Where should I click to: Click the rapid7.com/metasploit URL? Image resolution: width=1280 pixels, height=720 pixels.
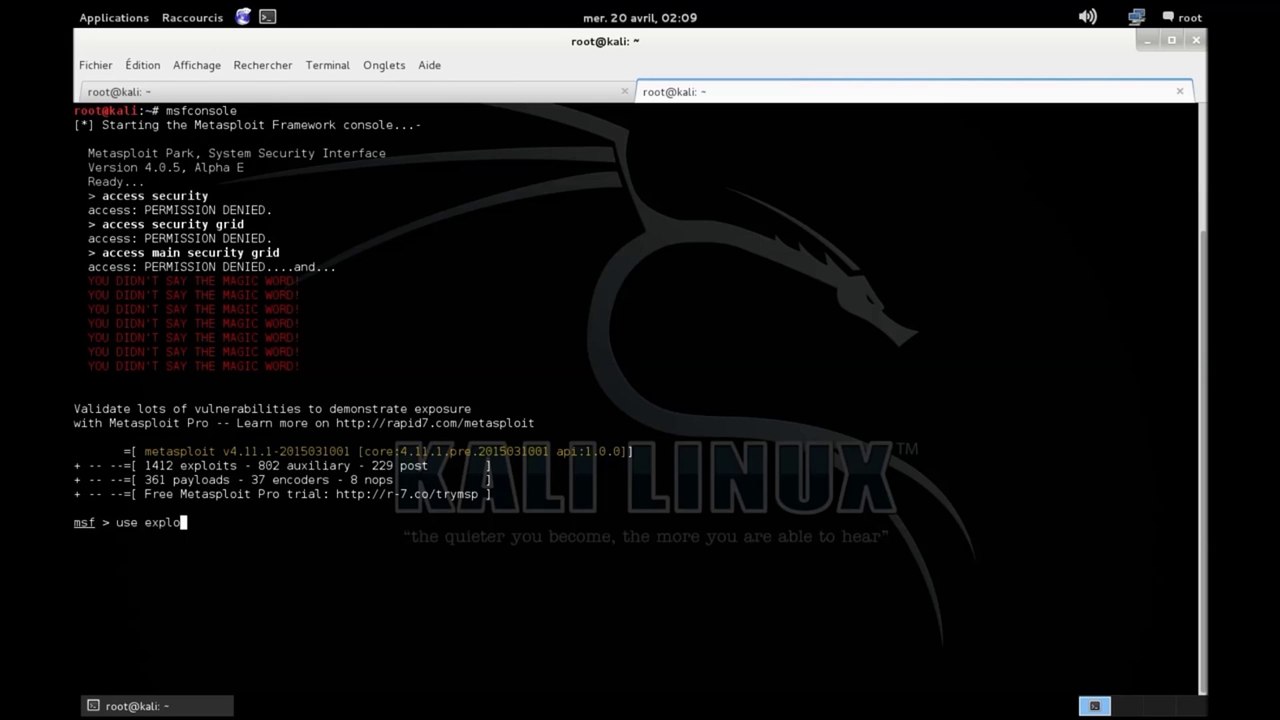(x=435, y=423)
